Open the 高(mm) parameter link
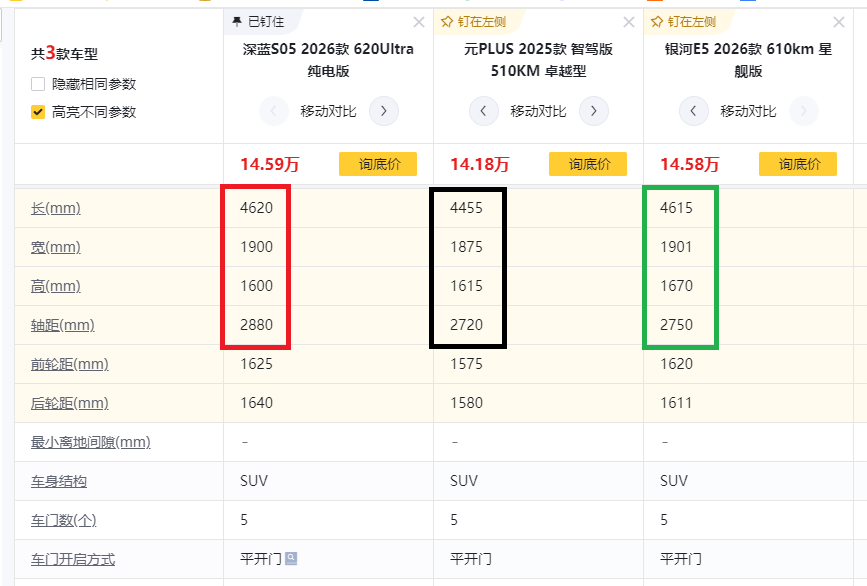This screenshot has width=867, height=586. pyautogui.click(x=56, y=286)
